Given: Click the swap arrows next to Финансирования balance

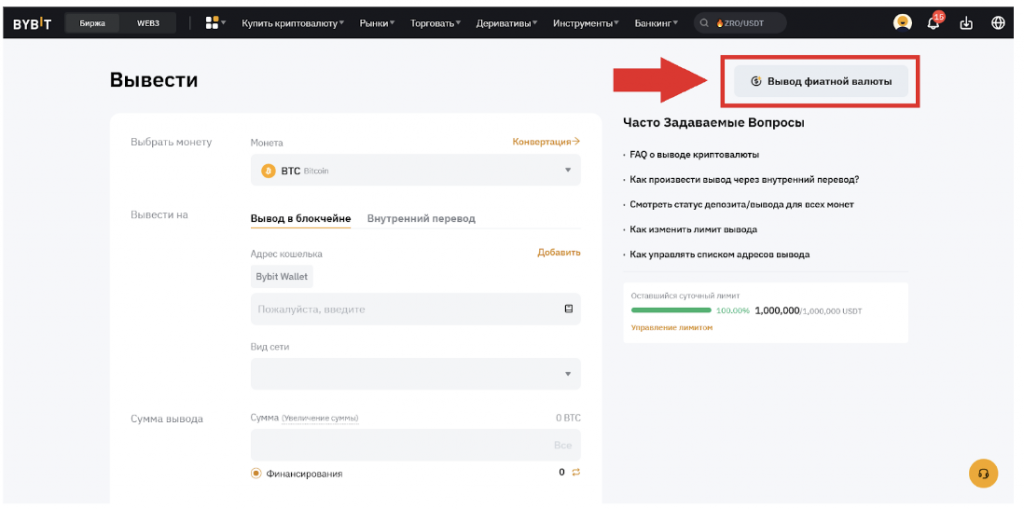Looking at the screenshot, I should point(576,472).
